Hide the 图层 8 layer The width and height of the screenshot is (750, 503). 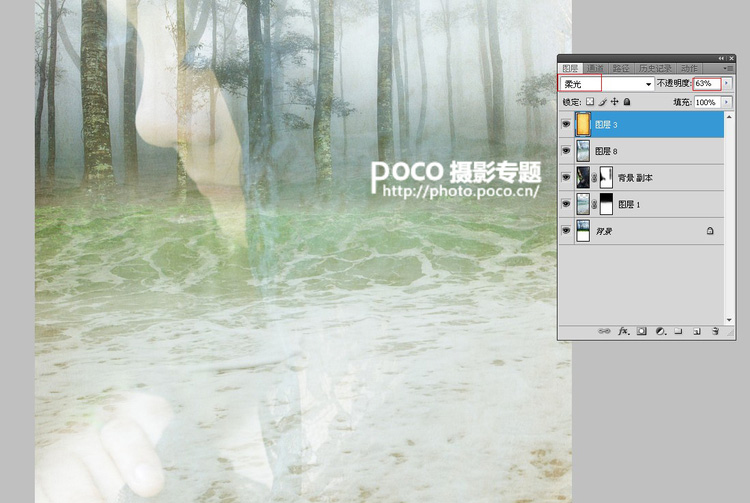click(x=566, y=151)
